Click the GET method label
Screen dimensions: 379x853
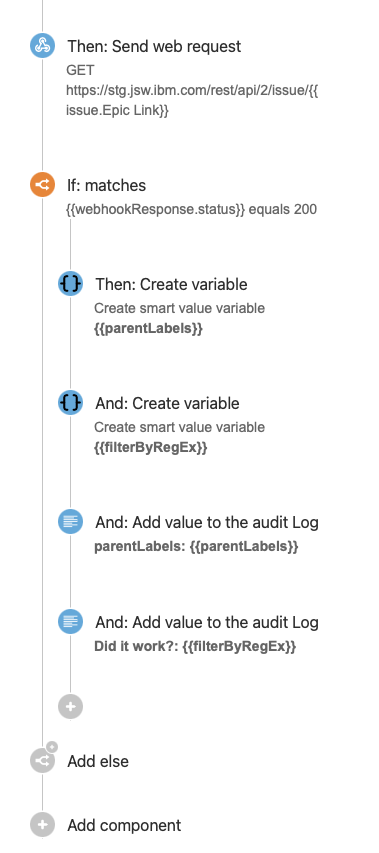[x=80, y=70]
